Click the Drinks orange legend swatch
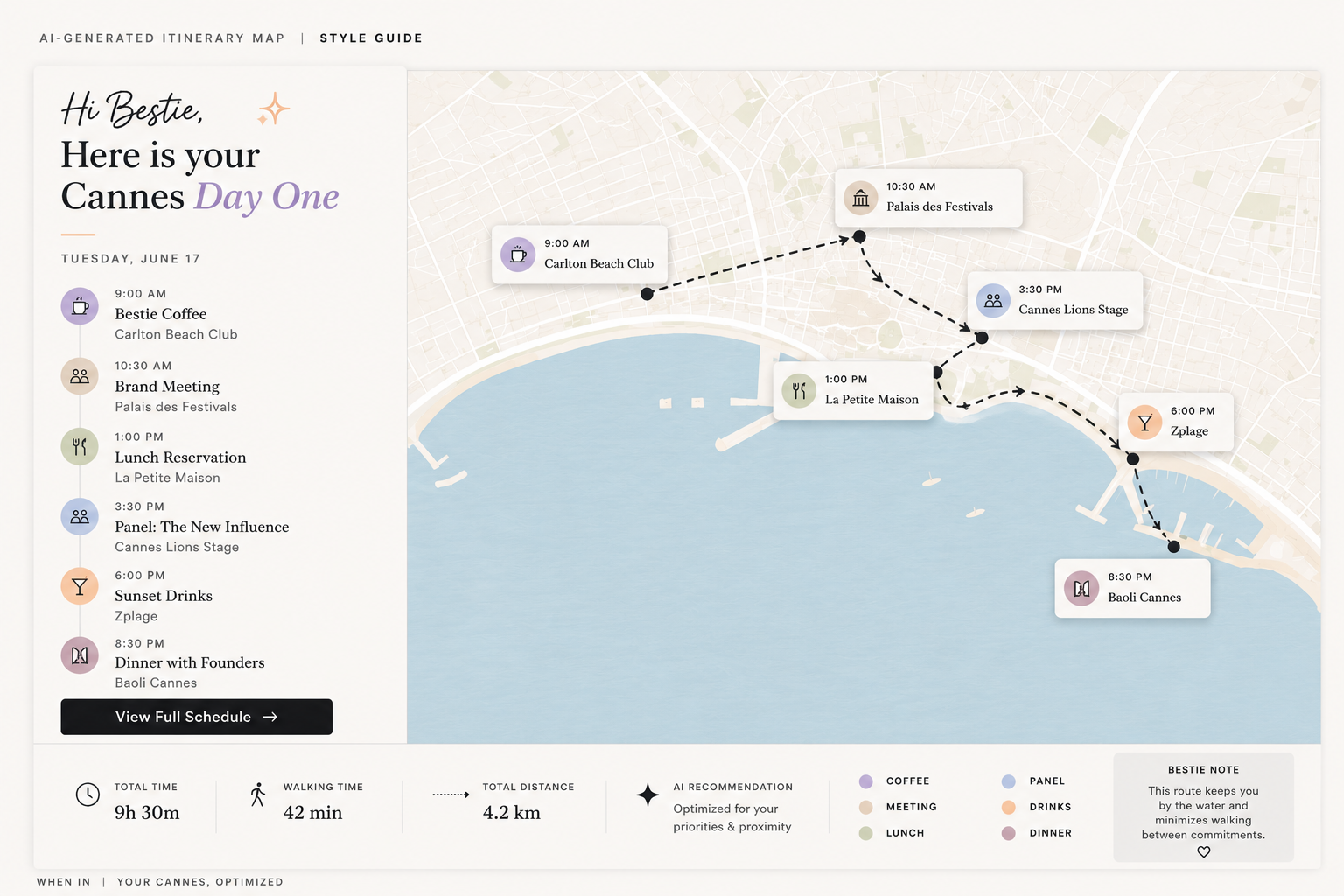Viewport: 1344px width, 896px height. [x=1009, y=807]
